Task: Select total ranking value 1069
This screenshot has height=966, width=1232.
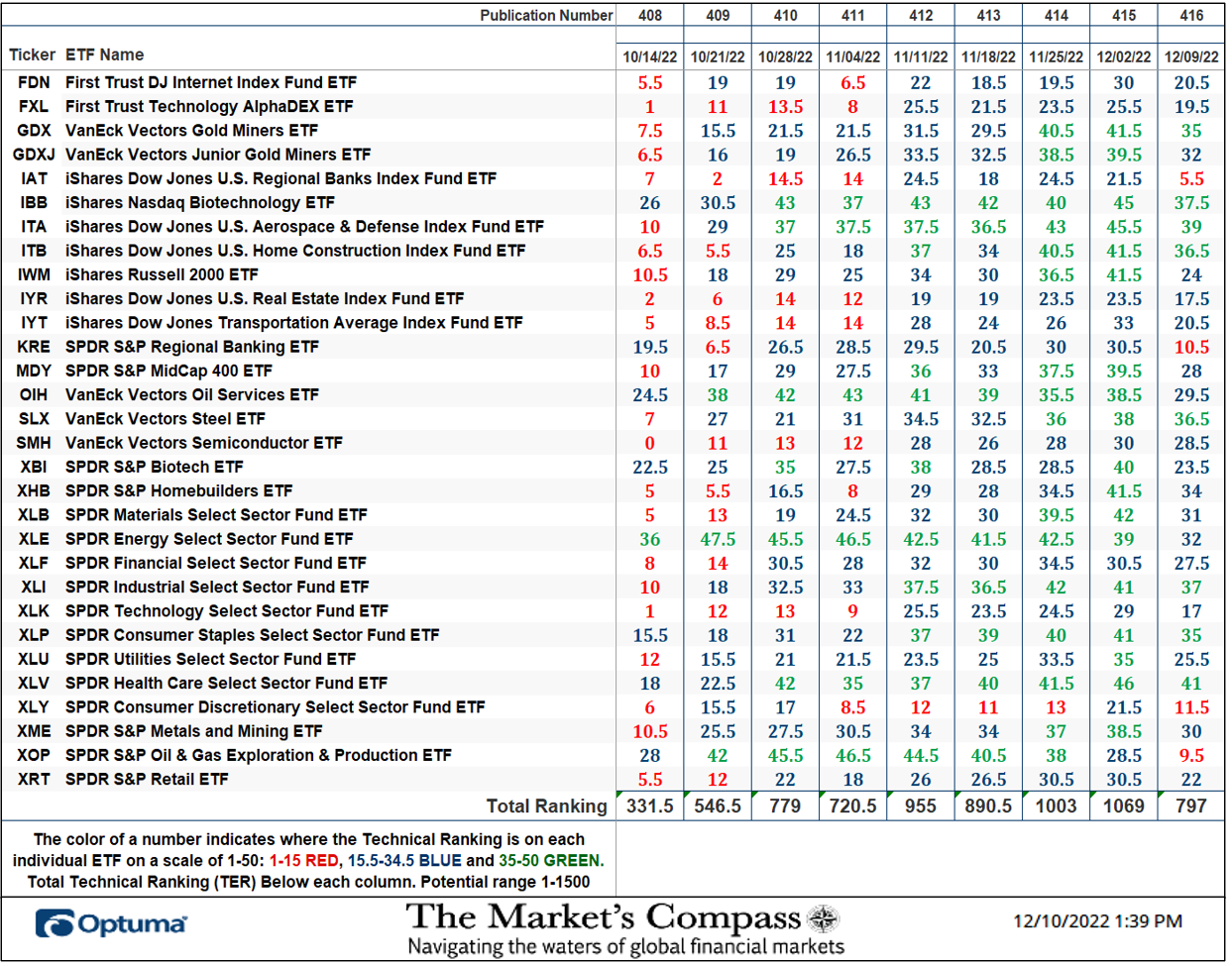Action: pos(1124,805)
